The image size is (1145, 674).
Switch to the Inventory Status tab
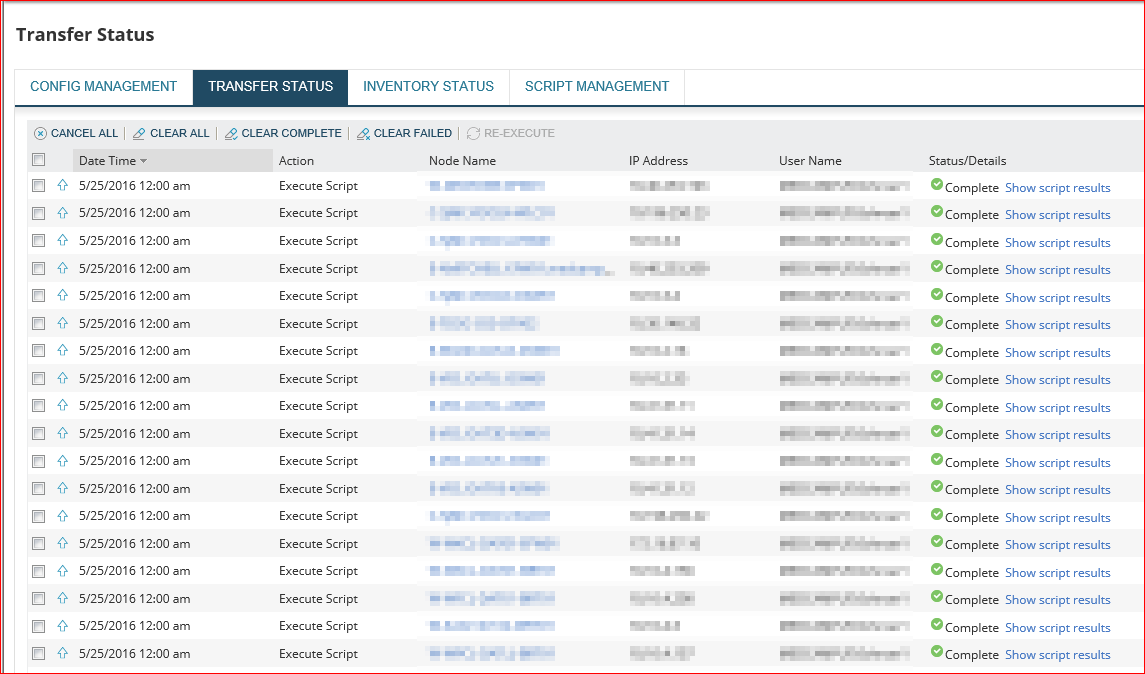(x=429, y=87)
